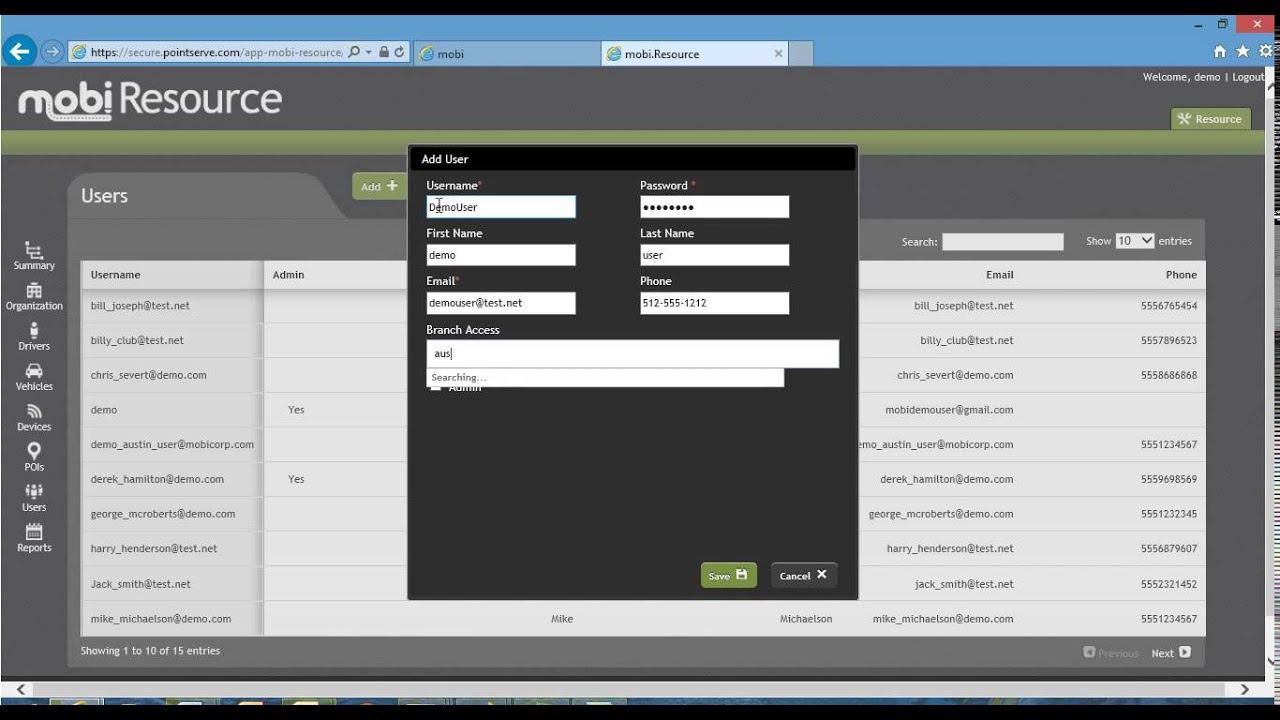Click the table Search box
The image size is (1280, 720).
[x=1003, y=242]
